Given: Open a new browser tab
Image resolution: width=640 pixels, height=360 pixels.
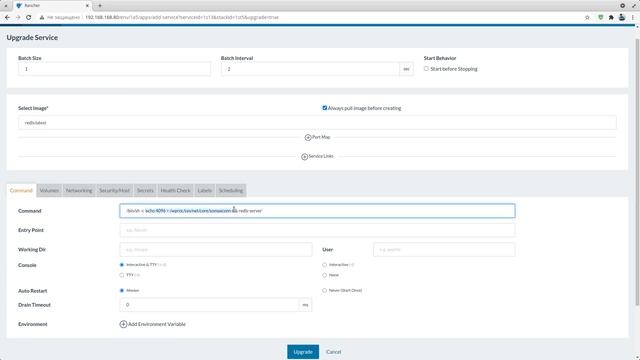Looking at the screenshot, I should [100, 6].
